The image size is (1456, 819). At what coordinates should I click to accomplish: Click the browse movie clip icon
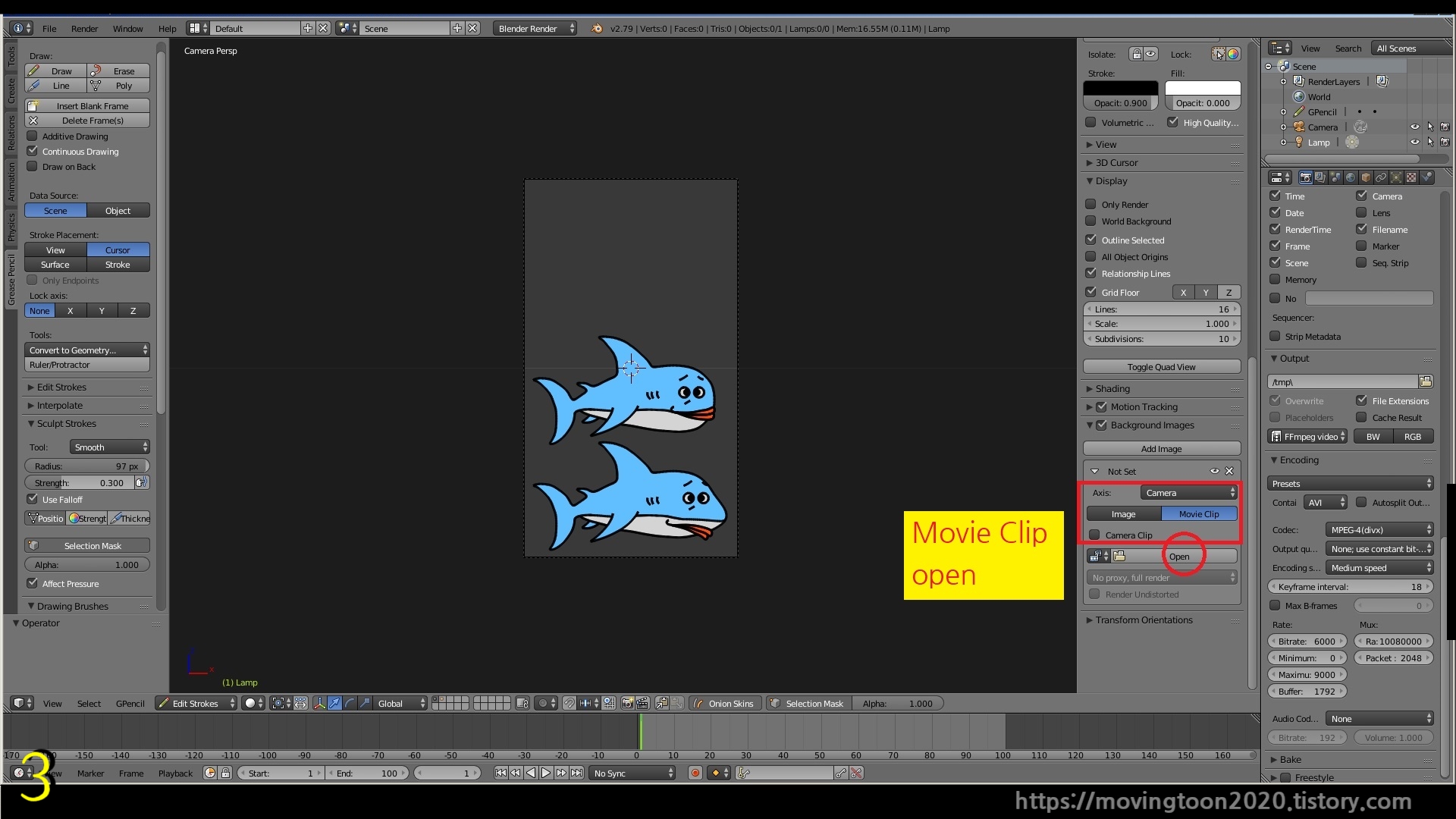point(1097,556)
